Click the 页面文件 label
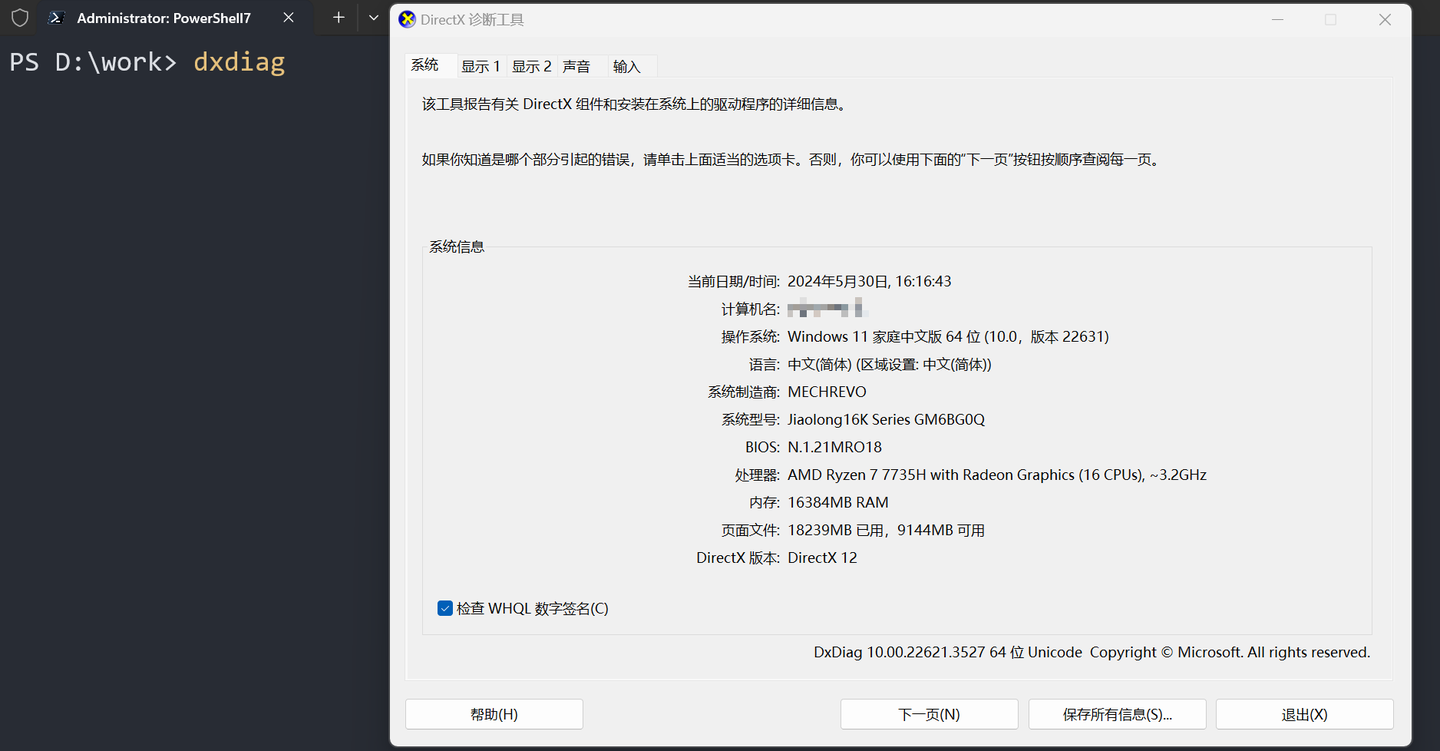The width and height of the screenshot is (1440, 751). coord(750,530)
